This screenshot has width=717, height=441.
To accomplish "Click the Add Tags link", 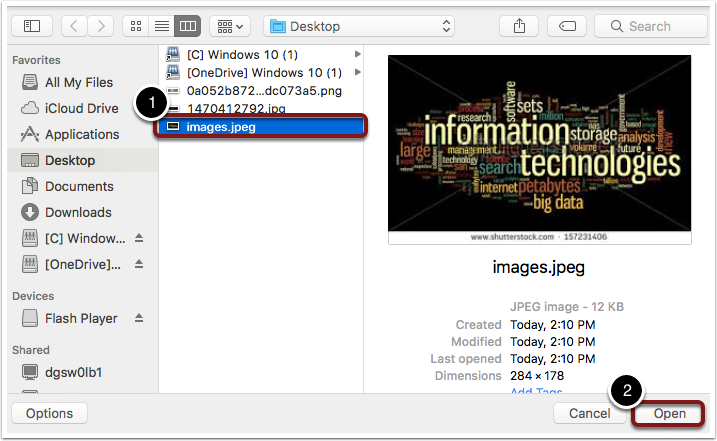I will pos(536,391).
